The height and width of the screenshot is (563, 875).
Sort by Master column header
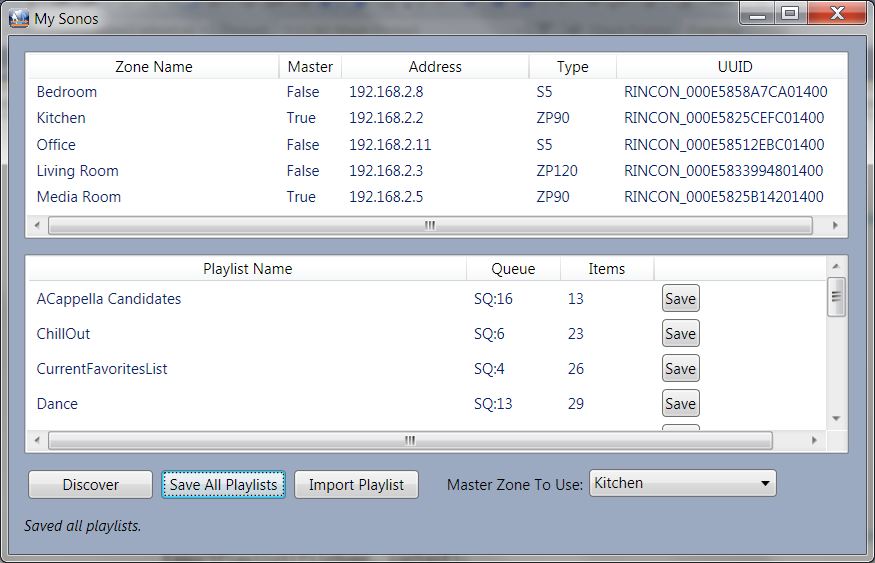(x=310, y=66)
